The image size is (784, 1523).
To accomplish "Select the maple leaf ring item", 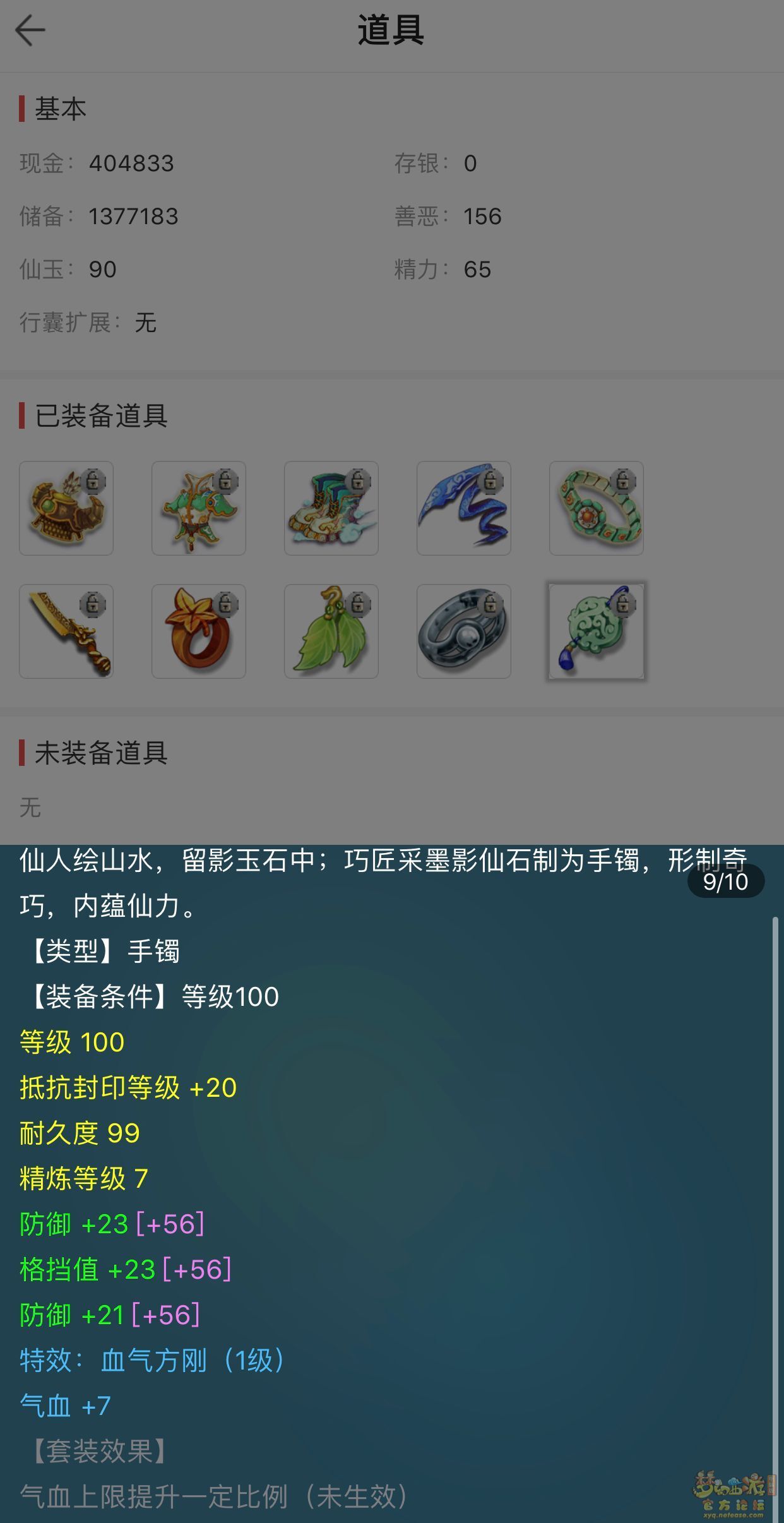I will coord(199,631).
